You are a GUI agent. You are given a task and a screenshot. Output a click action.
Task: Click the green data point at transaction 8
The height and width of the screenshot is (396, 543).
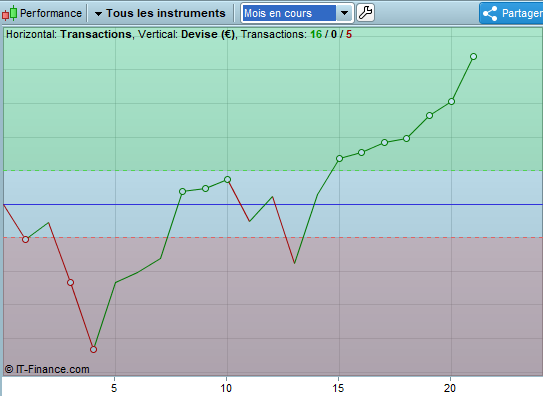(x=183, y=191)
